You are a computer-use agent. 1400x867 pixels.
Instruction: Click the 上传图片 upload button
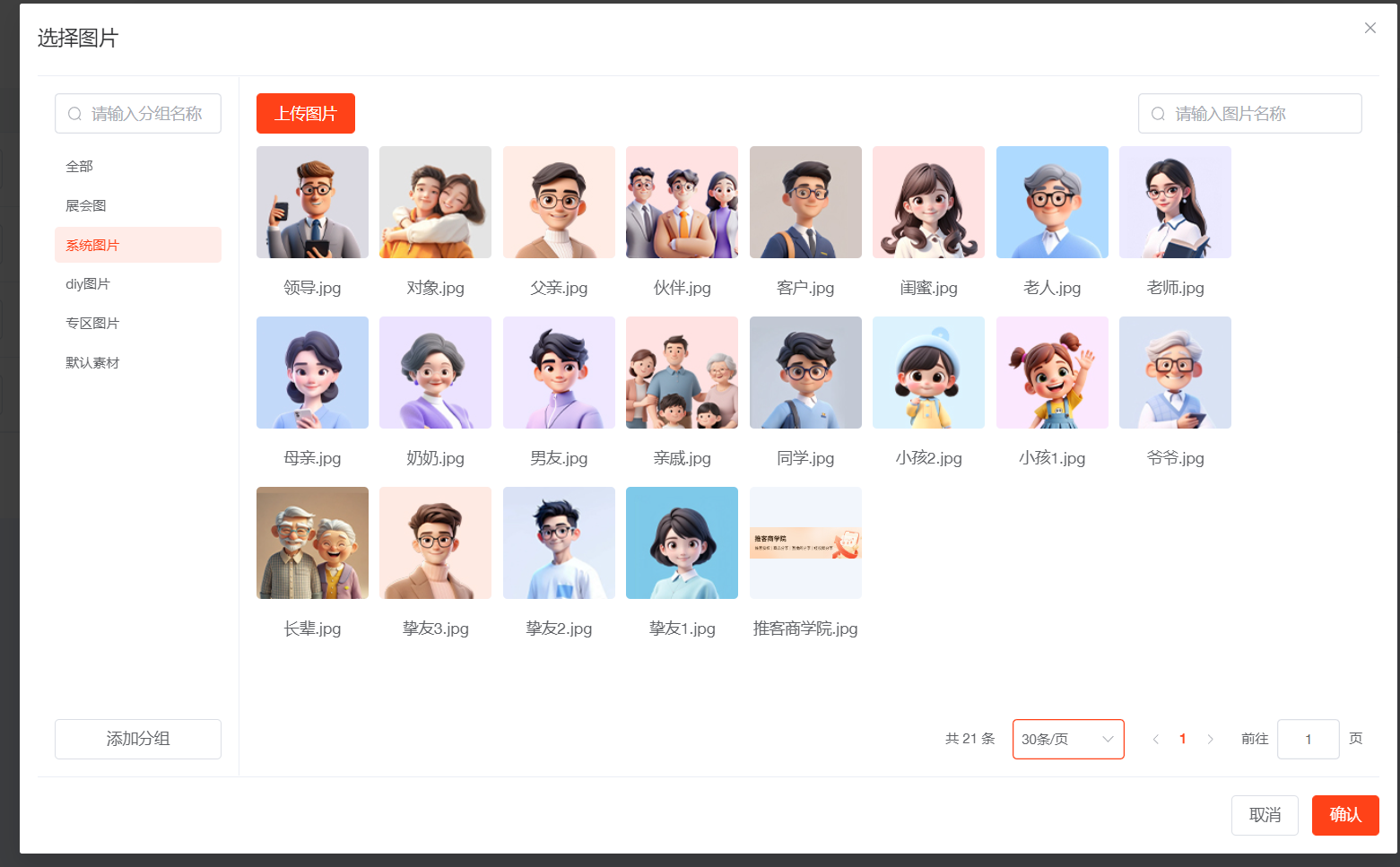(x=305, y=114)
